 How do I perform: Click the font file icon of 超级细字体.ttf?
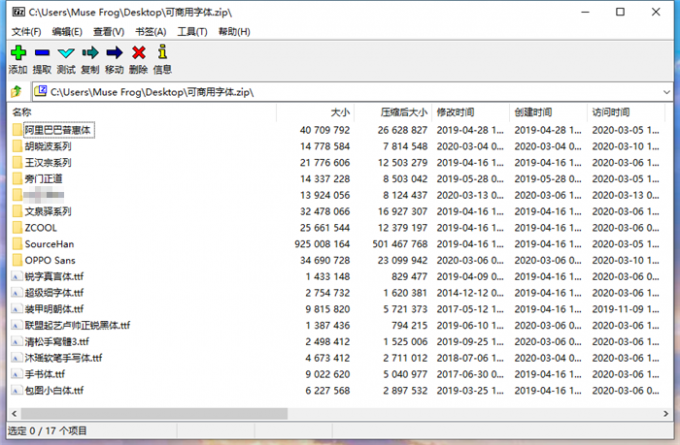click(16, 293)
